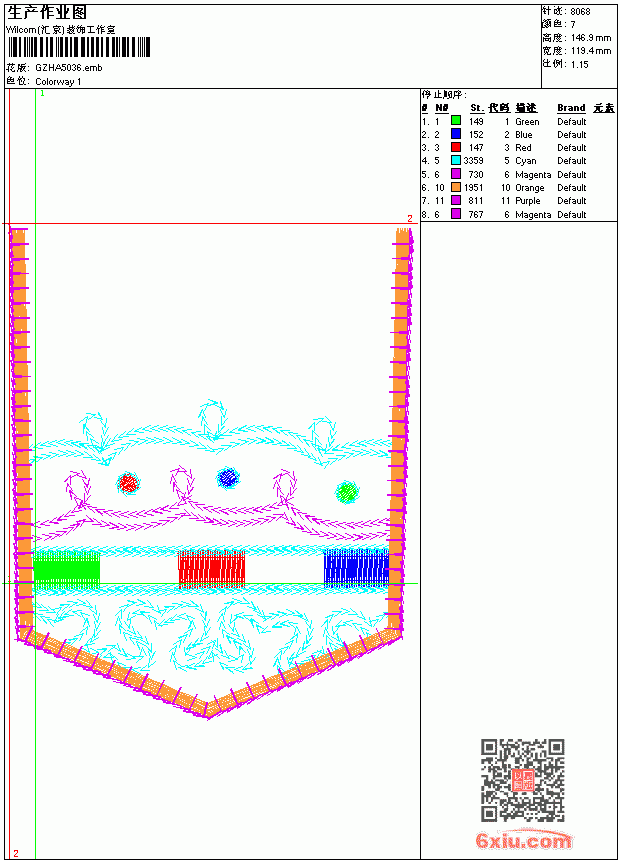
Task: Click the Brand column header
Action: (x=571, y=108)
